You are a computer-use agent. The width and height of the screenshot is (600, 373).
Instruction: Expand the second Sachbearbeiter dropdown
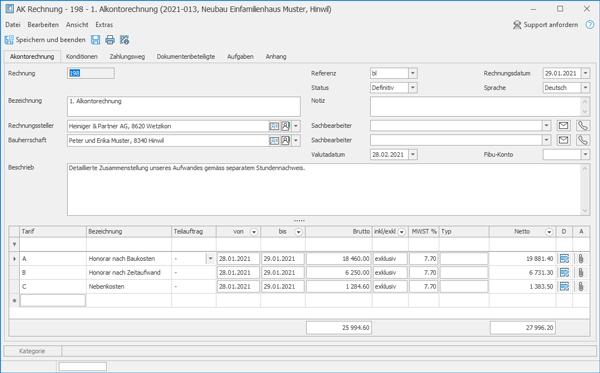(x=546, y=140)
